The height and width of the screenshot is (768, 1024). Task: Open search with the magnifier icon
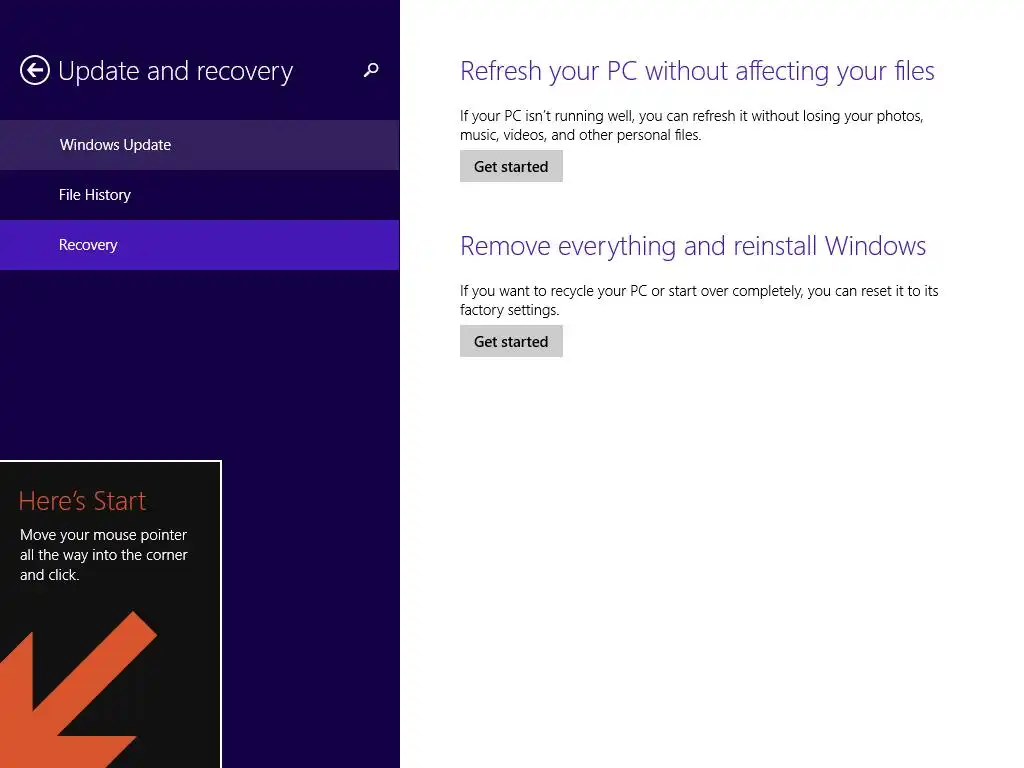[371, 70]
